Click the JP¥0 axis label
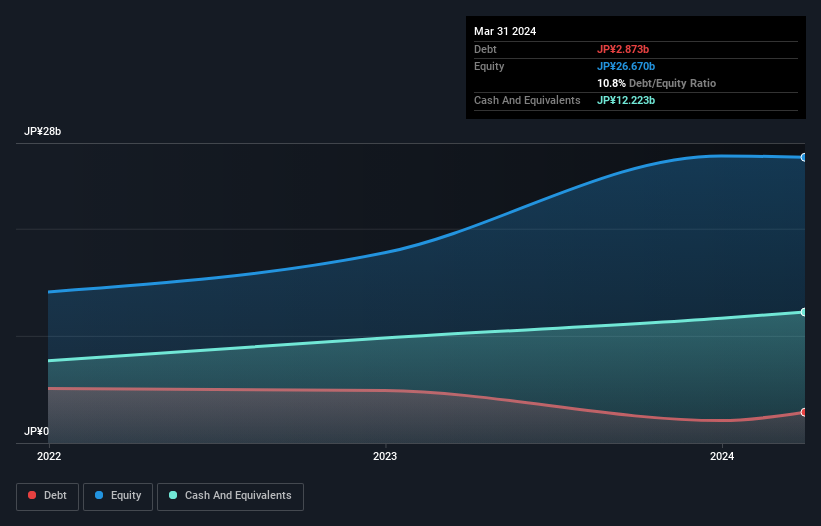The image size is (821, 526). [x=36, y=431]
